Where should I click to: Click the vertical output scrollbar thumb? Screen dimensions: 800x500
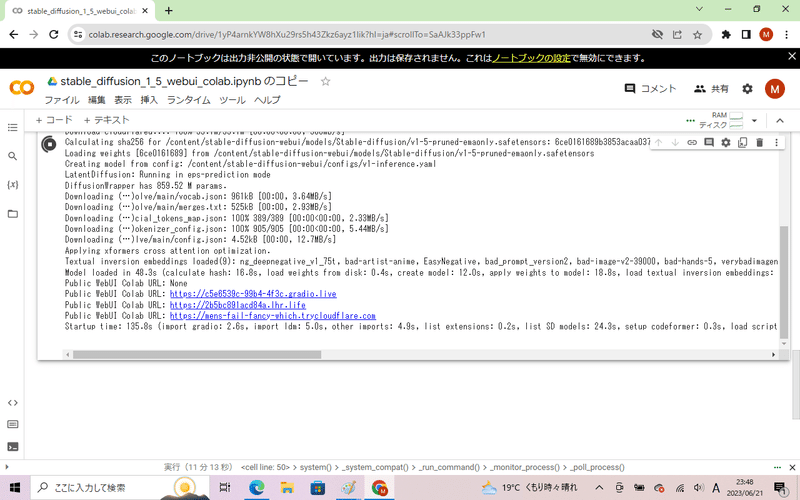(784, 282)
